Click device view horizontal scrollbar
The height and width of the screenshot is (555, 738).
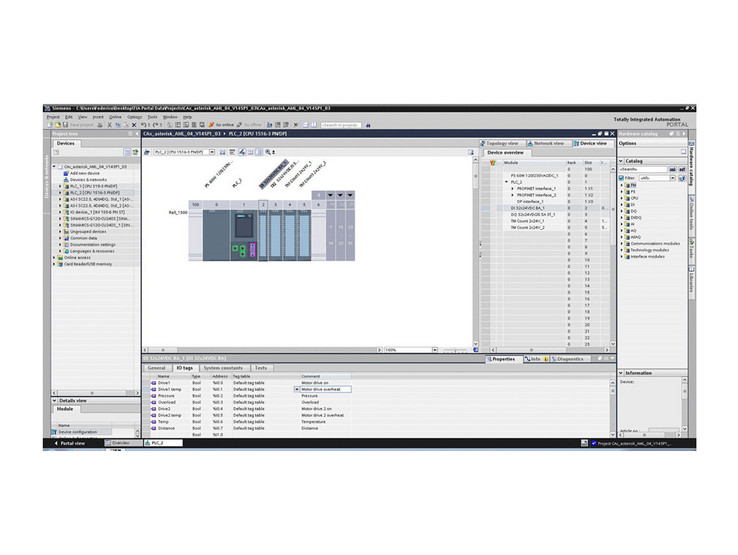[x=263, y=350]
